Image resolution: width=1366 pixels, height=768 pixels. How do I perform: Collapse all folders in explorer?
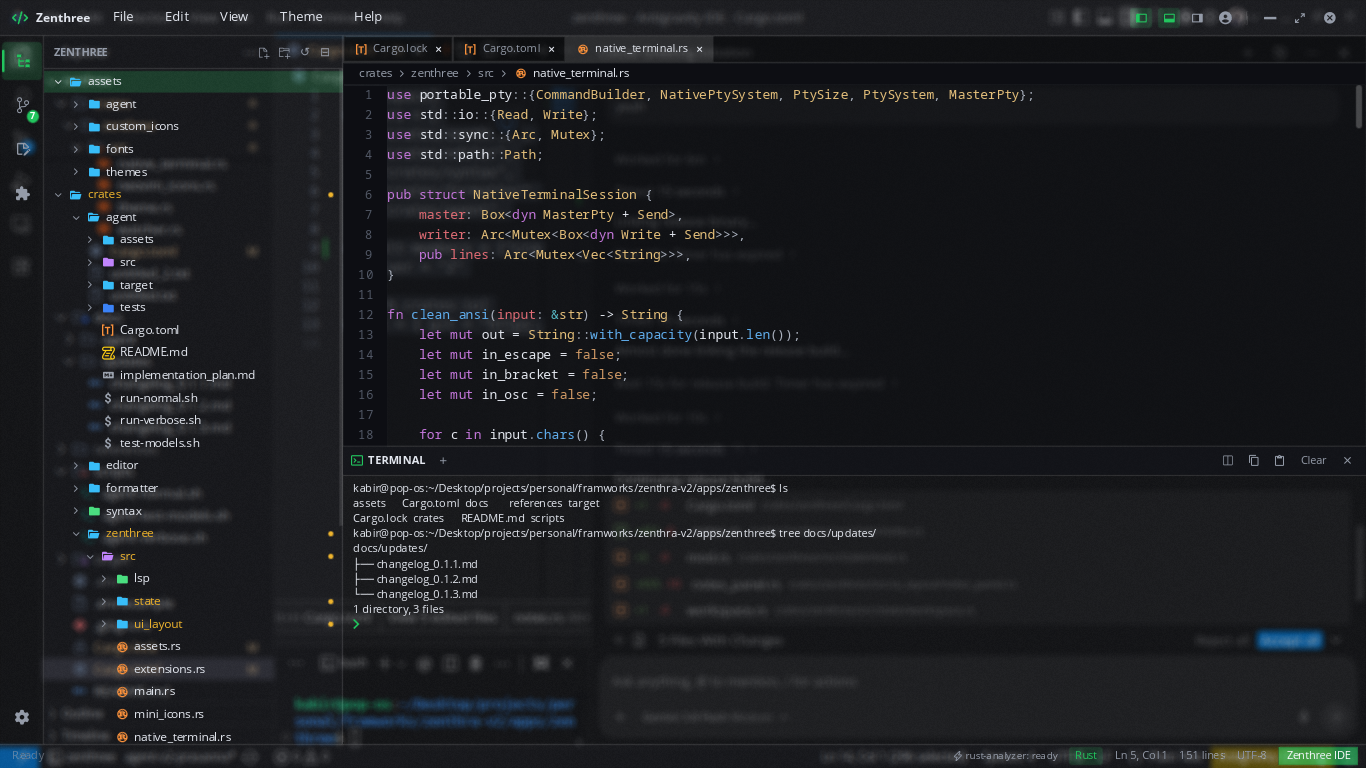(326, 52)
